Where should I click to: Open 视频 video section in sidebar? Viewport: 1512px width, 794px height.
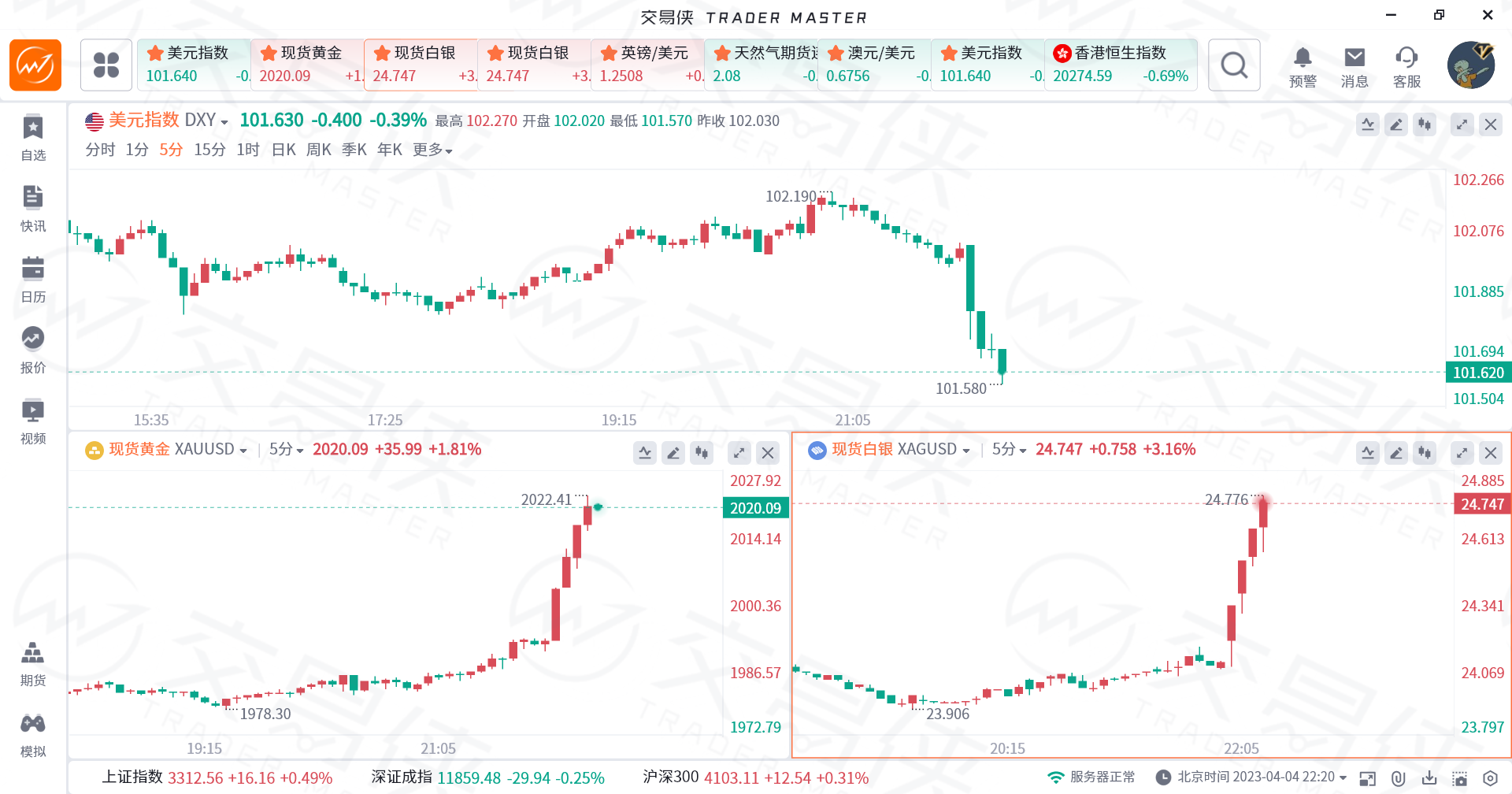(33, 422)
